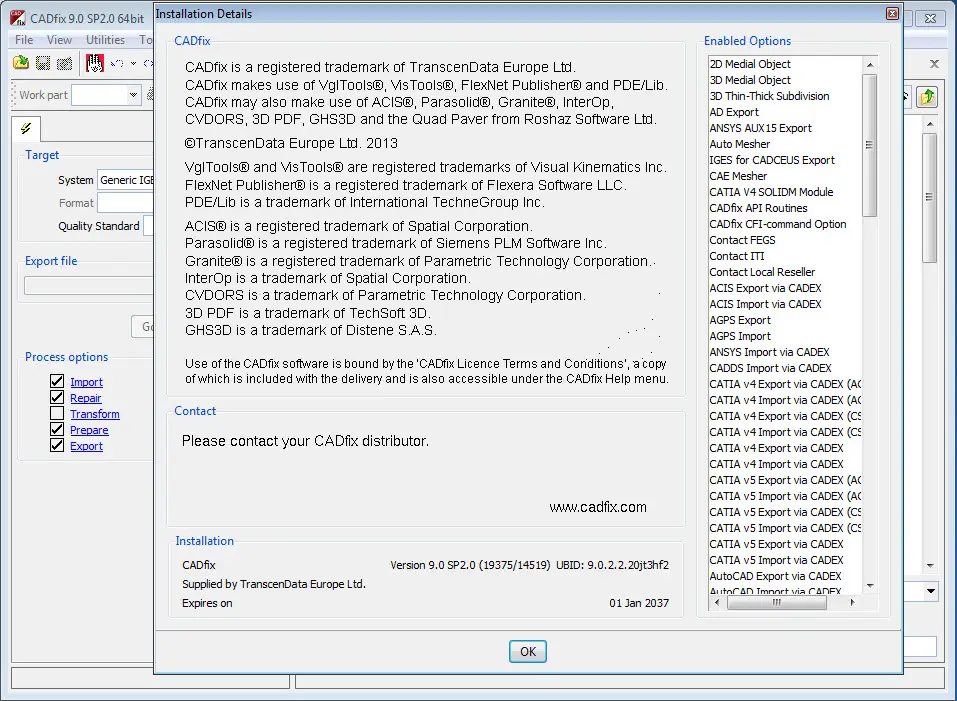Toggle the Export process checkbox
Viewport: 957px width, 701px height.
pyautogui.click(x=57, y=445)
